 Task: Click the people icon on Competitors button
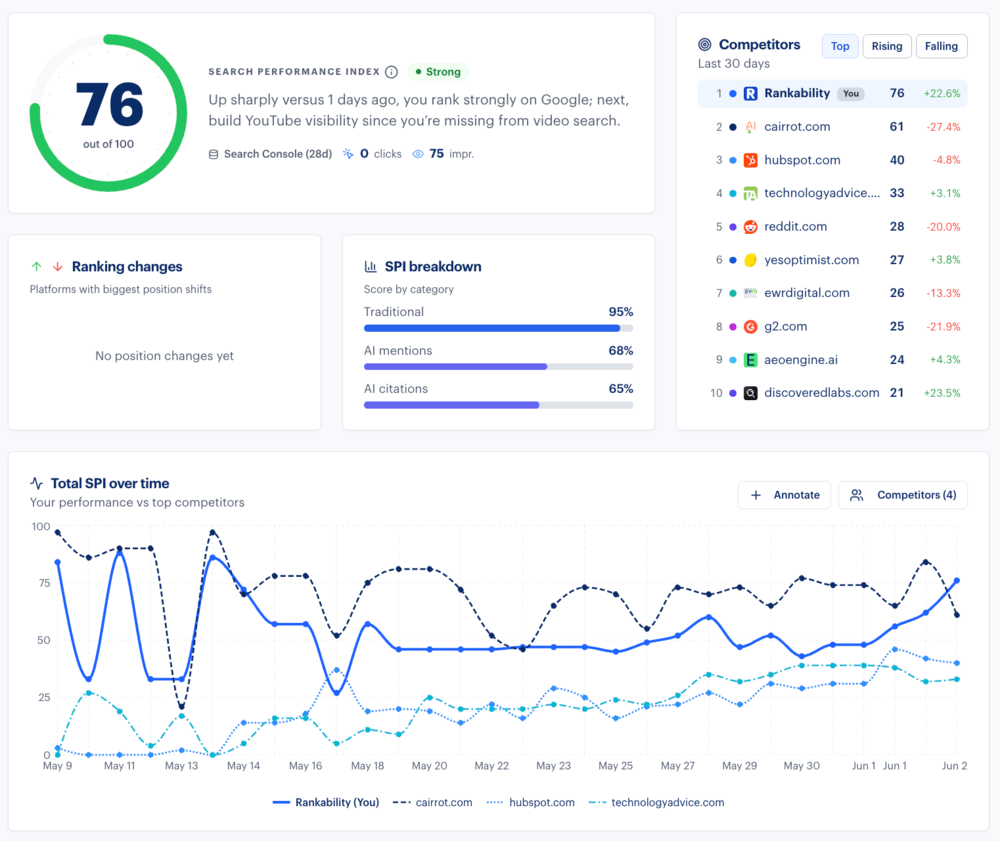857,495
